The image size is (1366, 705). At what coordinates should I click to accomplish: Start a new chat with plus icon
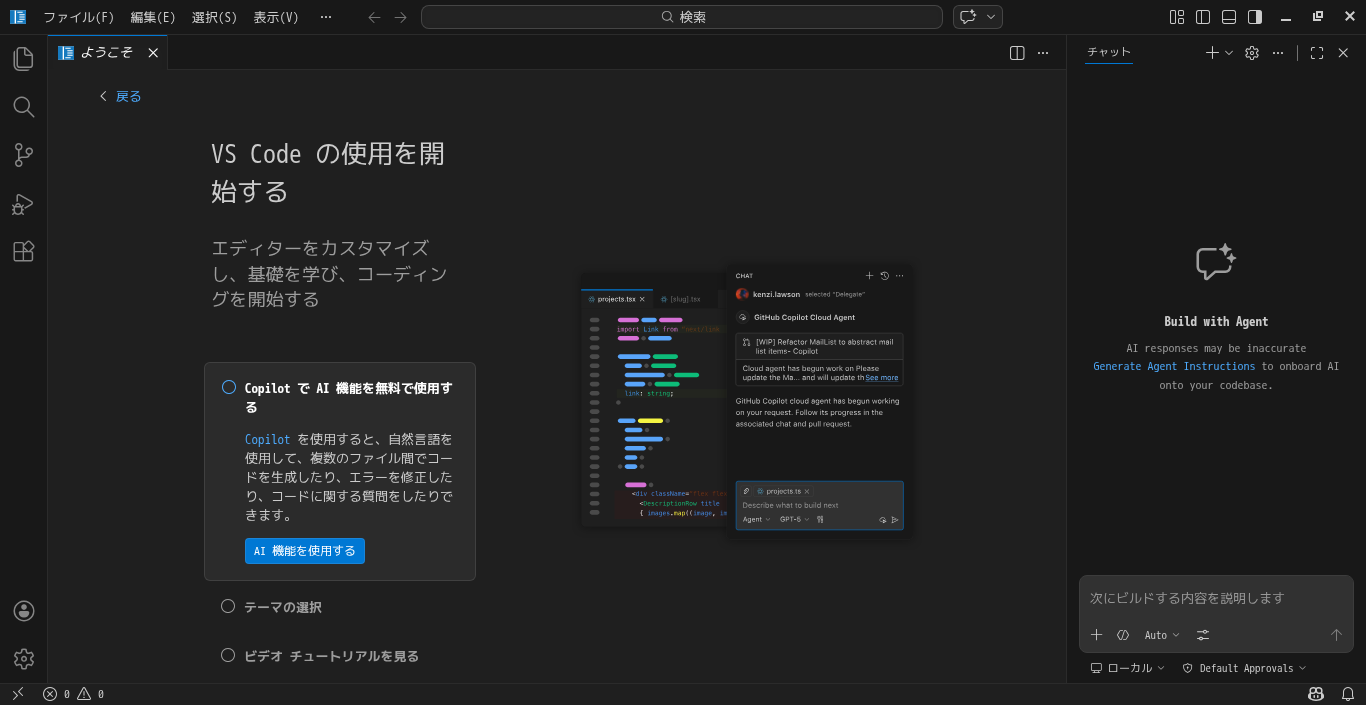pos(1212,53)
